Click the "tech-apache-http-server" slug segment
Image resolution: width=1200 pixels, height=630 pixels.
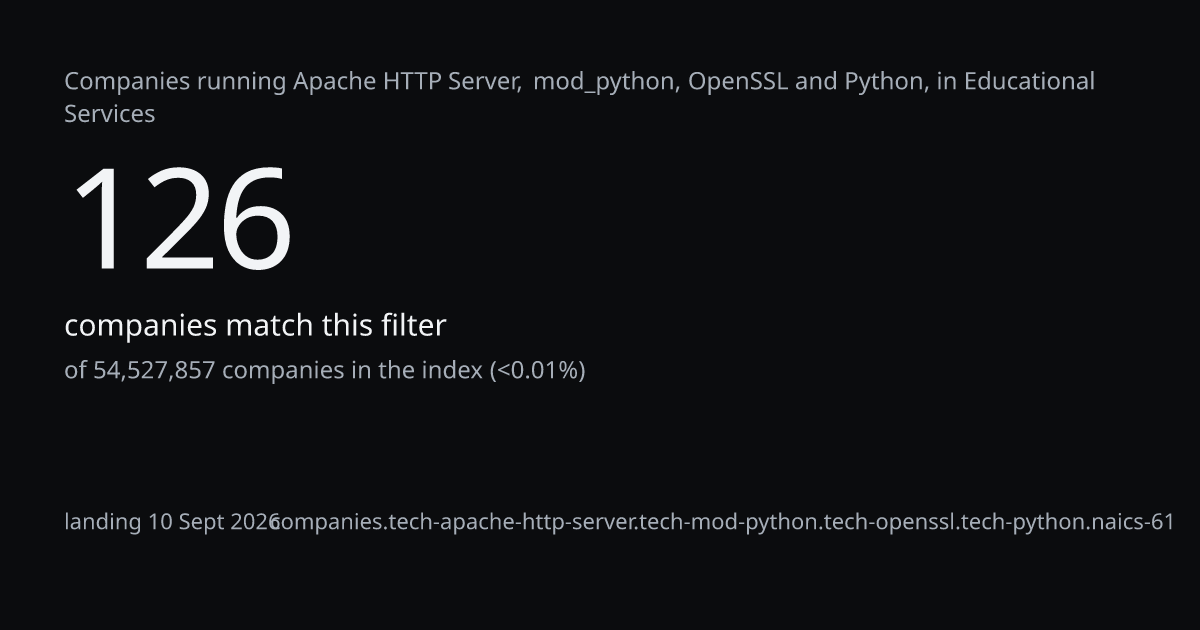pyautogui.click(x=513, y=522)
